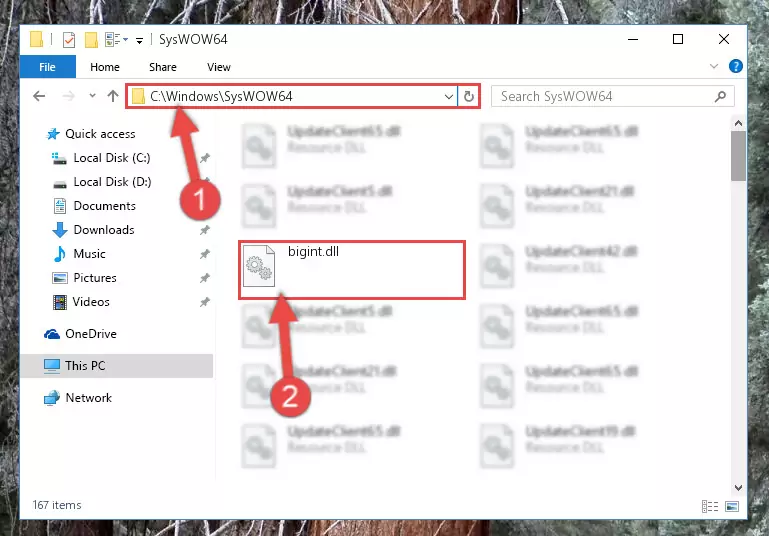Click the Back navigation arrow
The height and width of the screenshot is (536, 769).
(39, 96)
